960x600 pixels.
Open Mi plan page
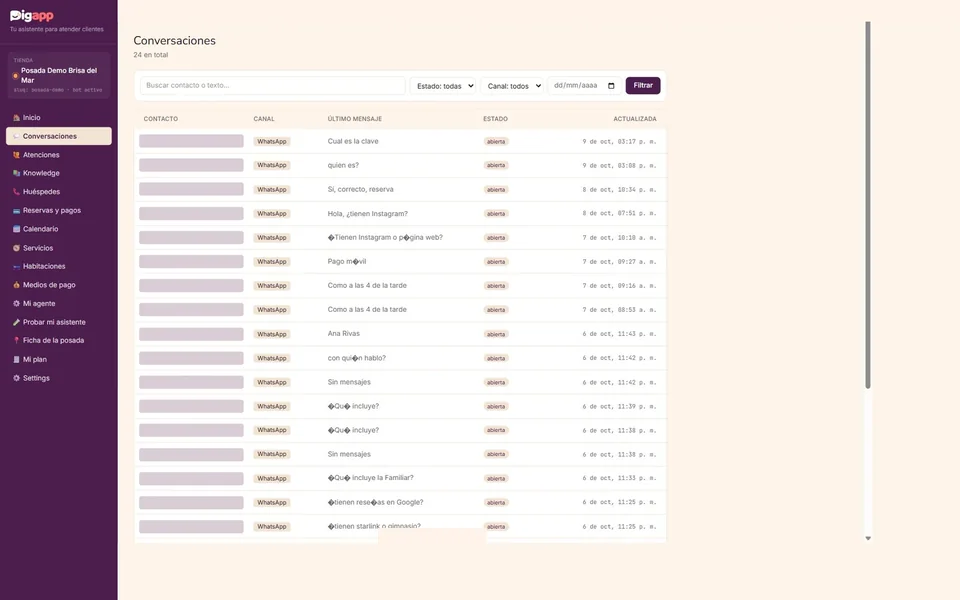pos(59,359)
